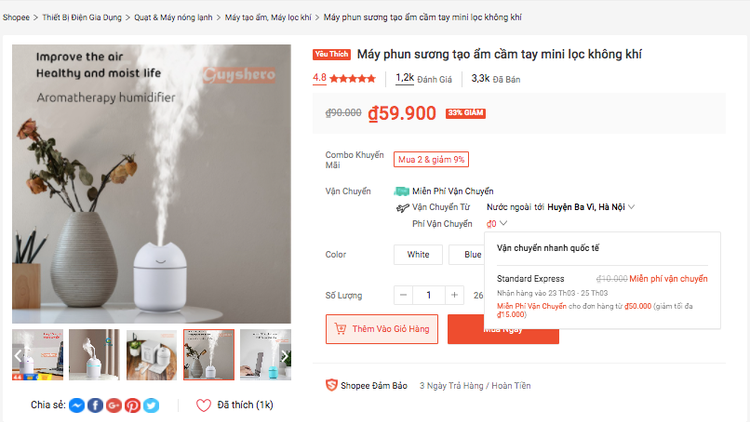Select the Blue color option
Viewport: 750px width, 422px height.
(470, 255)
